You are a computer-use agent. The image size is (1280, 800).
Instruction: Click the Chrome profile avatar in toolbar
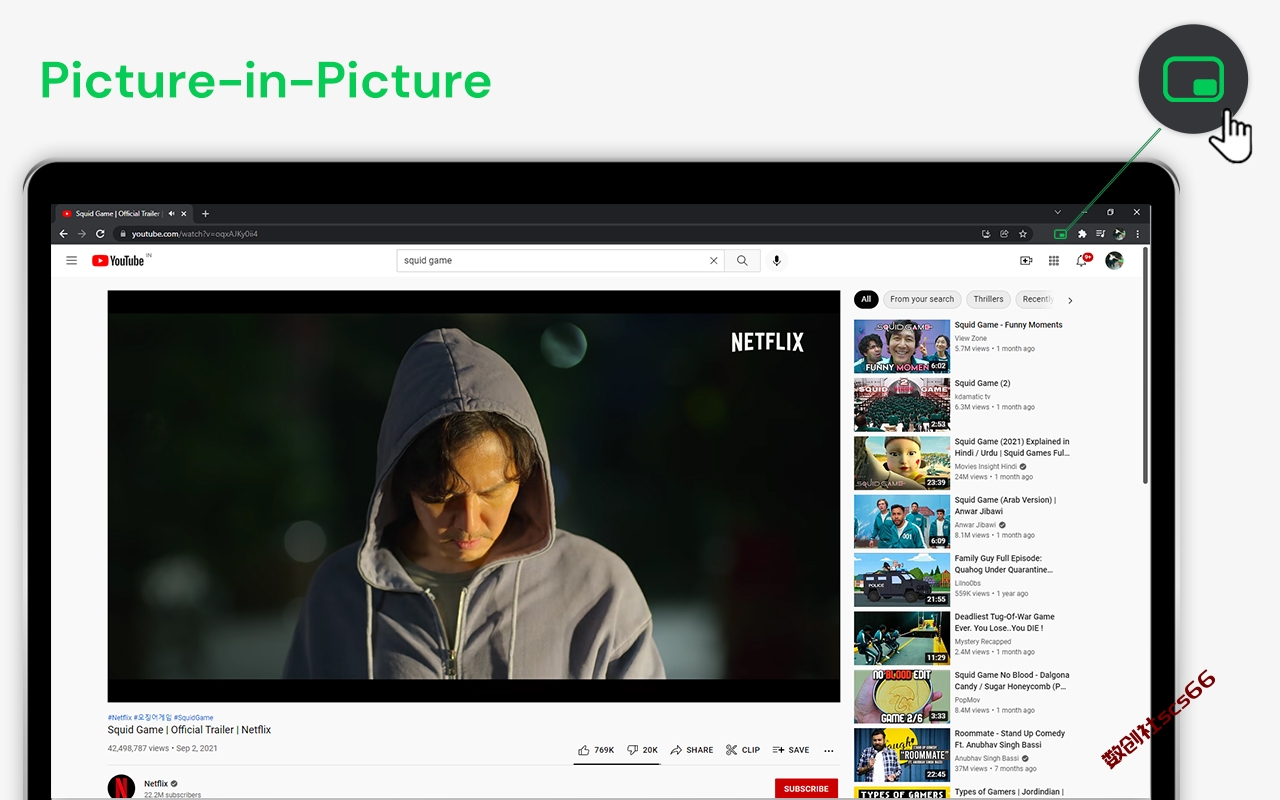click(1119, 234)
